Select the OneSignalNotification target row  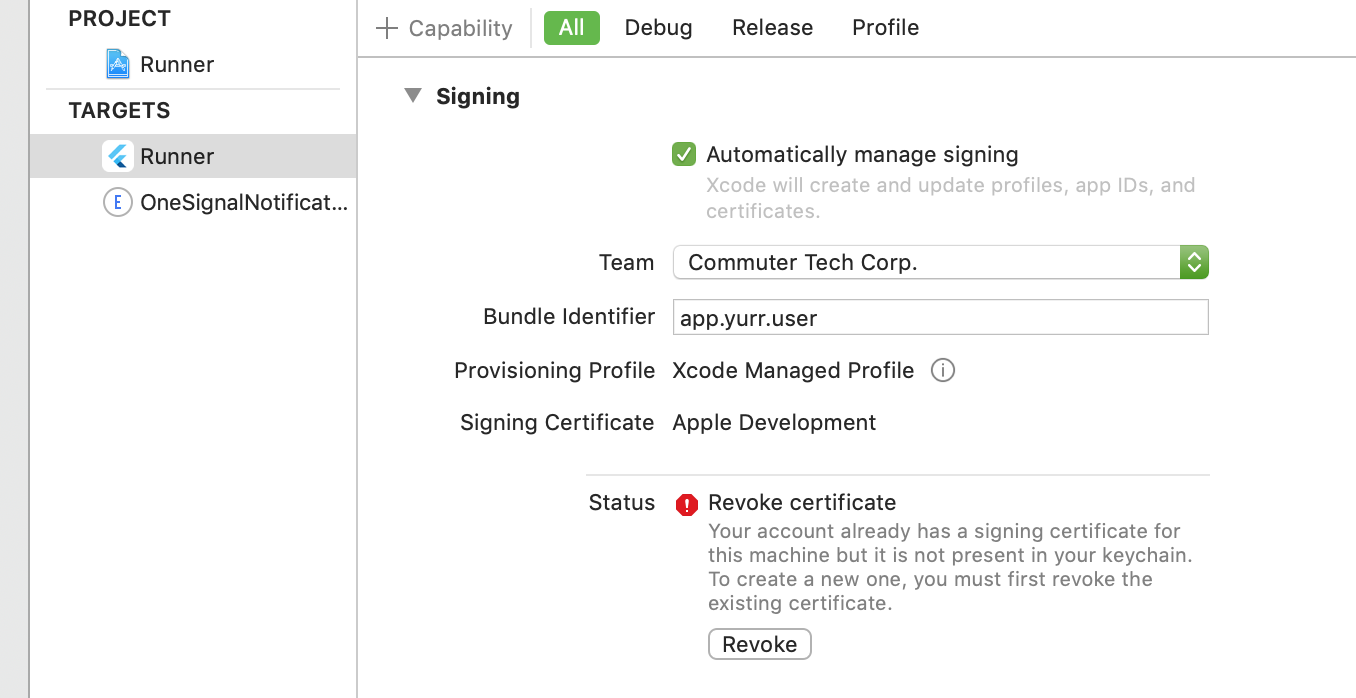(243, 203)
